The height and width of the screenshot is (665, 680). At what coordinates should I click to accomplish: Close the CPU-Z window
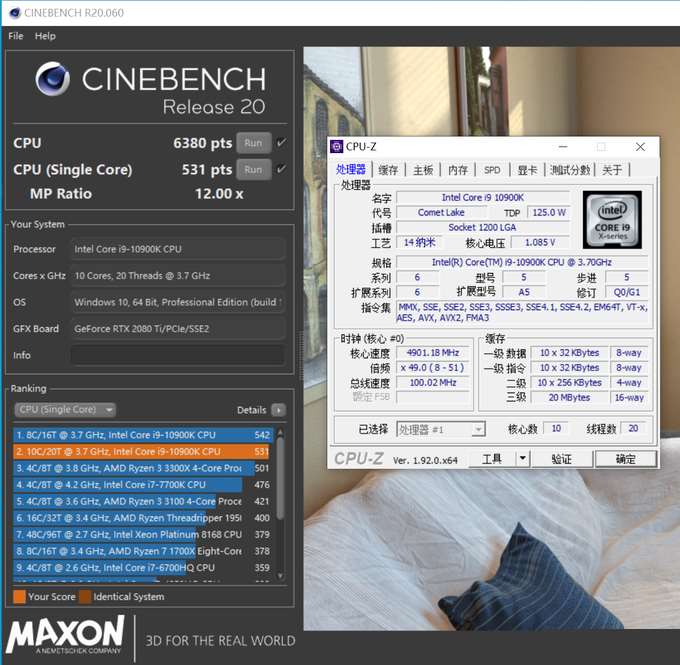click(x=640, y=147)
